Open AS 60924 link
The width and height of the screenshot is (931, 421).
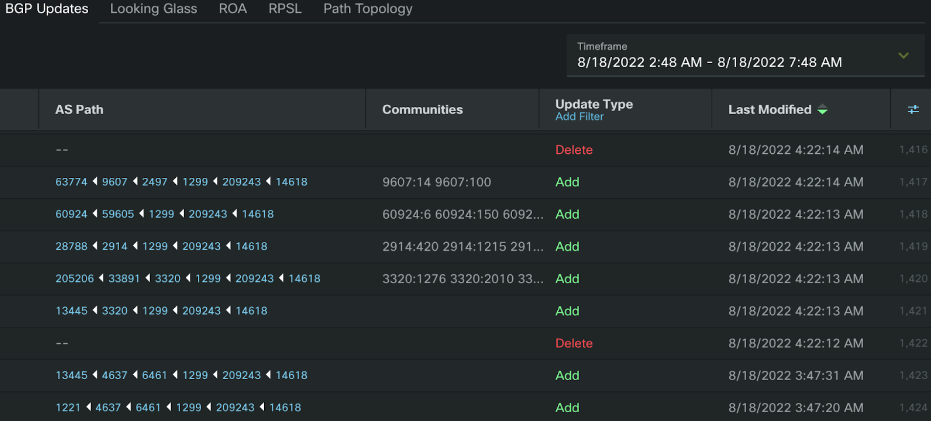point(71,214)
